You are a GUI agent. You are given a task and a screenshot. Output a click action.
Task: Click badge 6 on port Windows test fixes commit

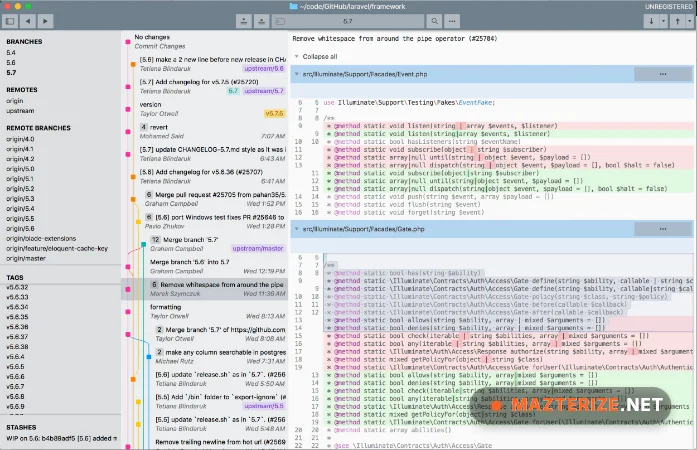point(148,217)
